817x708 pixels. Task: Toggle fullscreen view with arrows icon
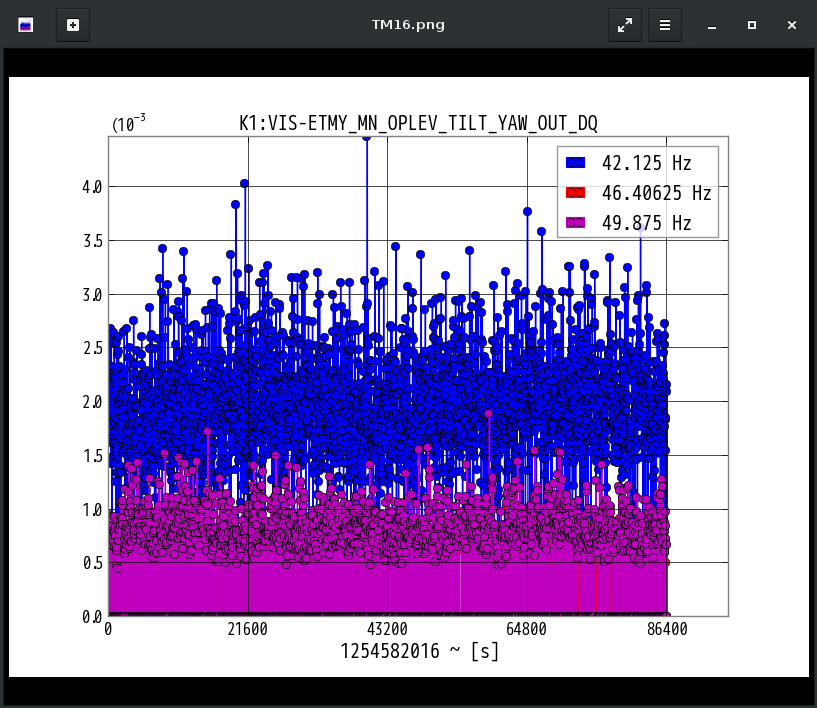(625, 25)
